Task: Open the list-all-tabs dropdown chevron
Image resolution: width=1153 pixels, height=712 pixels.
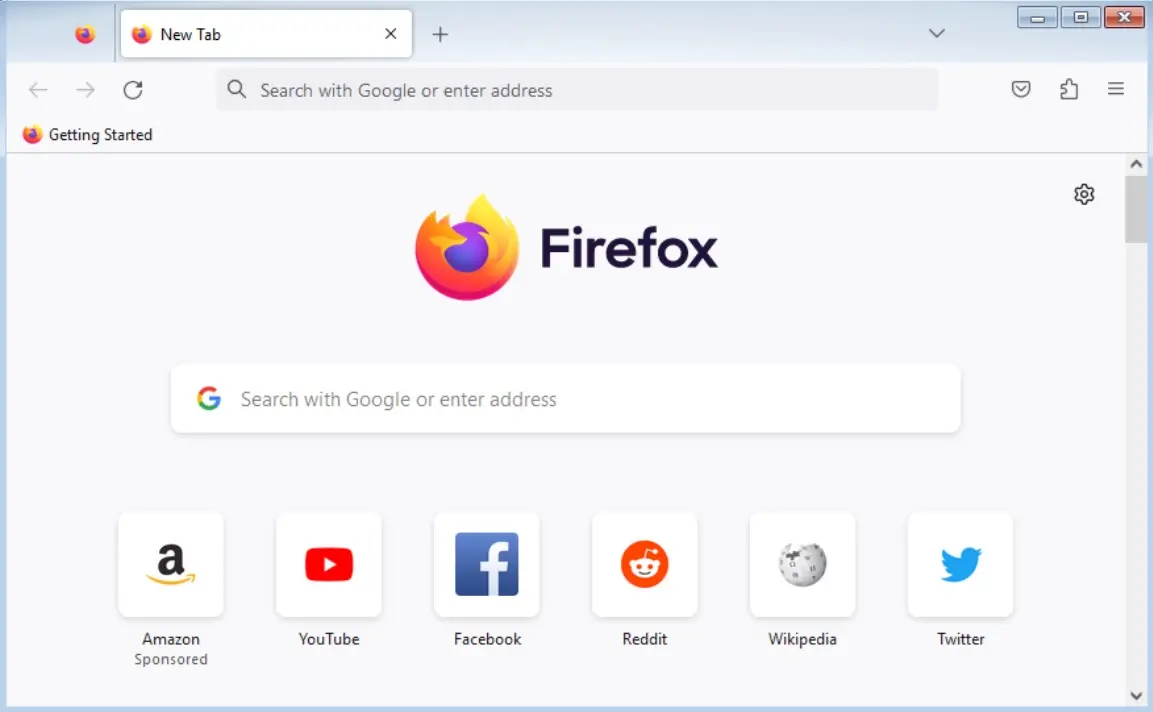Action: 937,33
